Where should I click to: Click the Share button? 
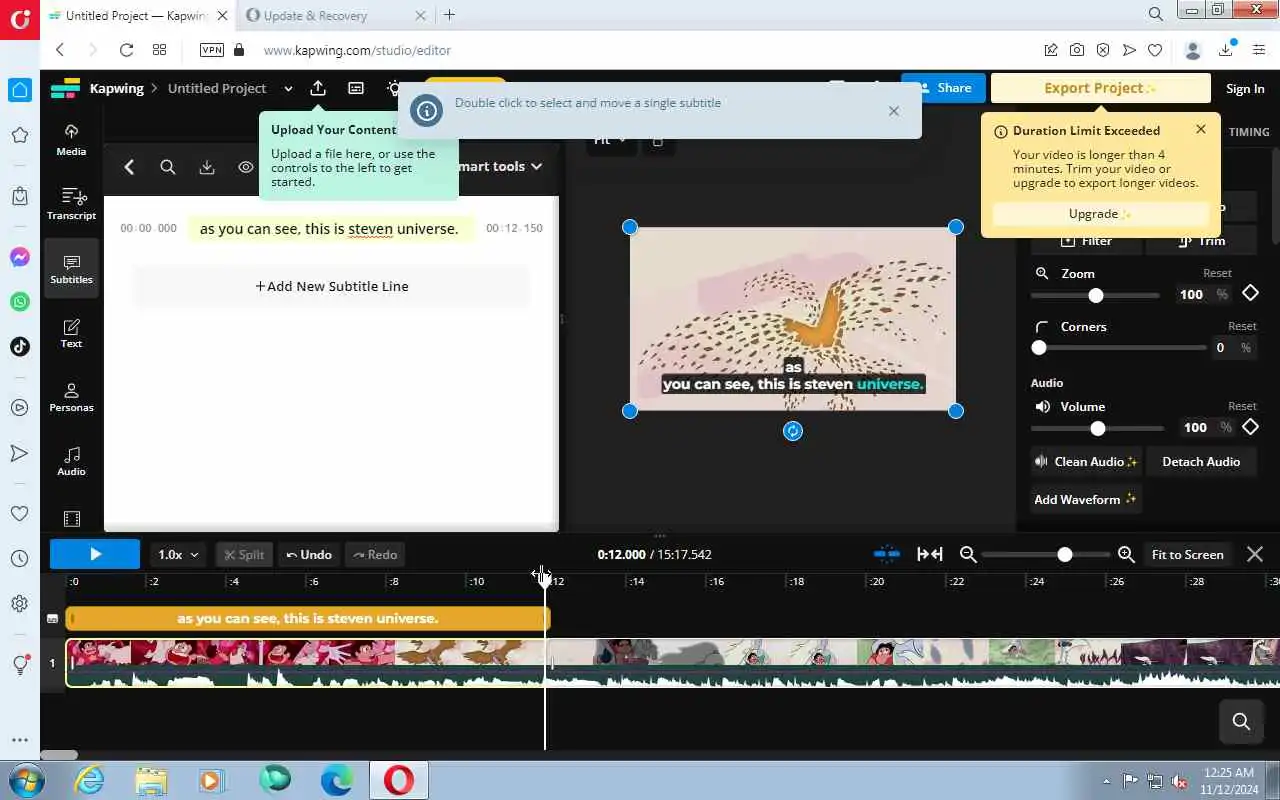click(x=943, y=88)
